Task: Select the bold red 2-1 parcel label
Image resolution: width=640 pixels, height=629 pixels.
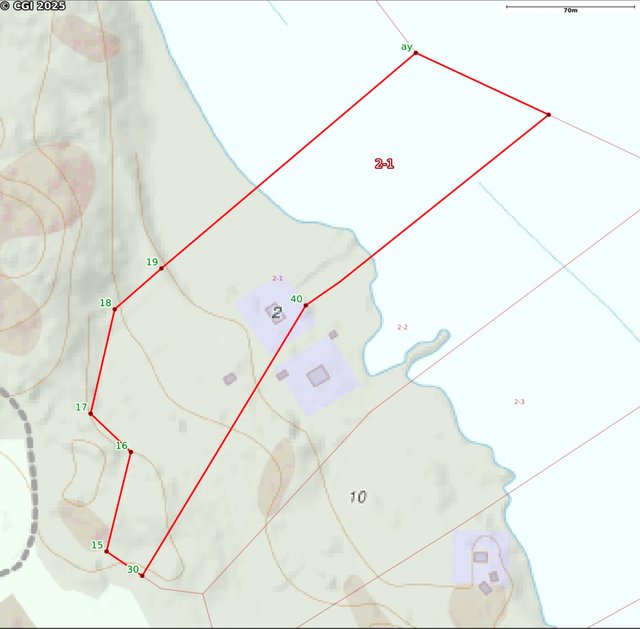Action: tap(384, 163)
